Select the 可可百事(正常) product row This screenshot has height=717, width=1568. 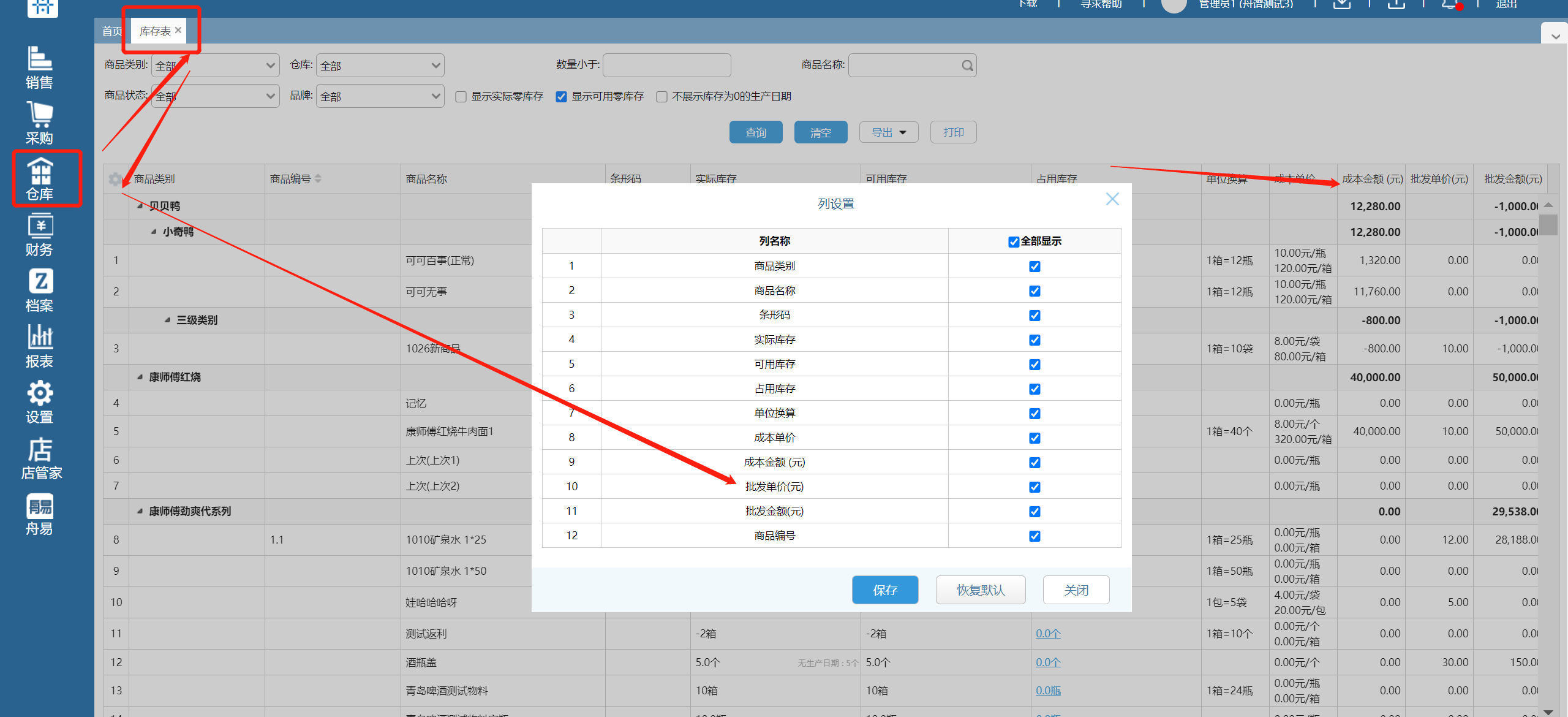440,260
